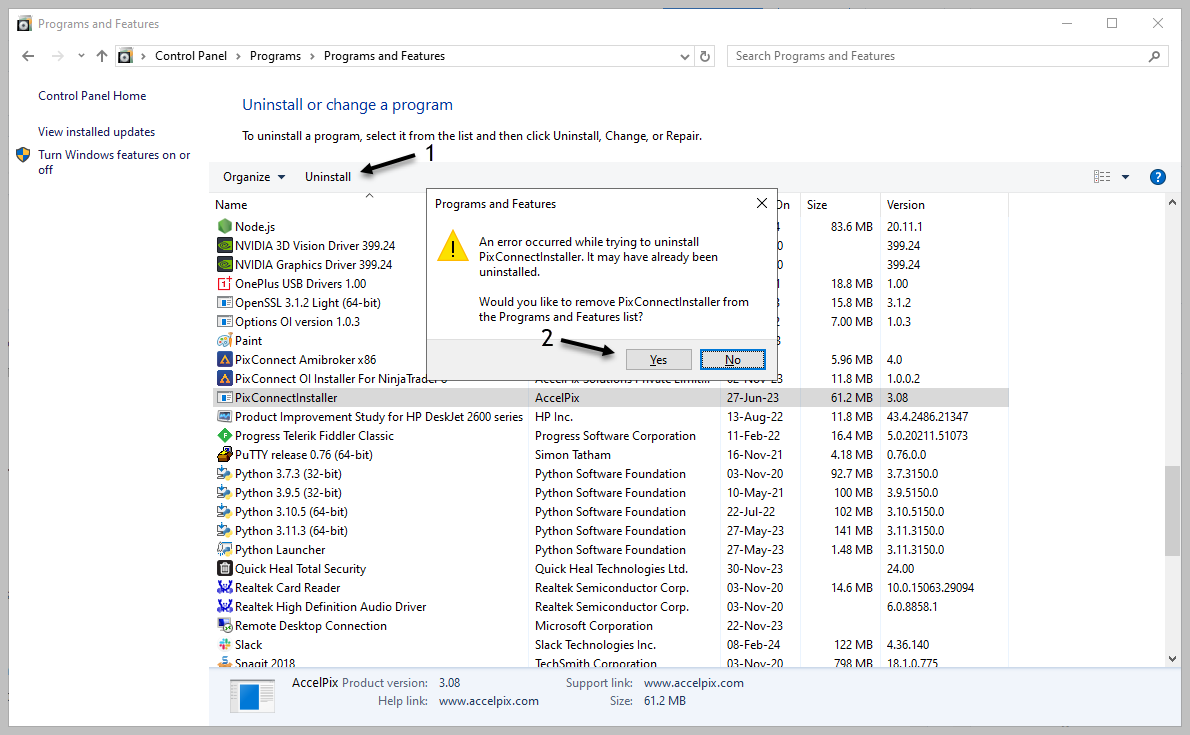Click the refresh icon in address bar
Screen dimensions: 1190x735
[705, 56]
